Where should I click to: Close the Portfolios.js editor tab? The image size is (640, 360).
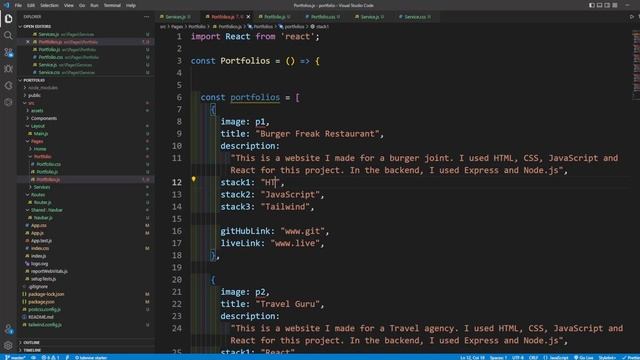pos(248,17)
